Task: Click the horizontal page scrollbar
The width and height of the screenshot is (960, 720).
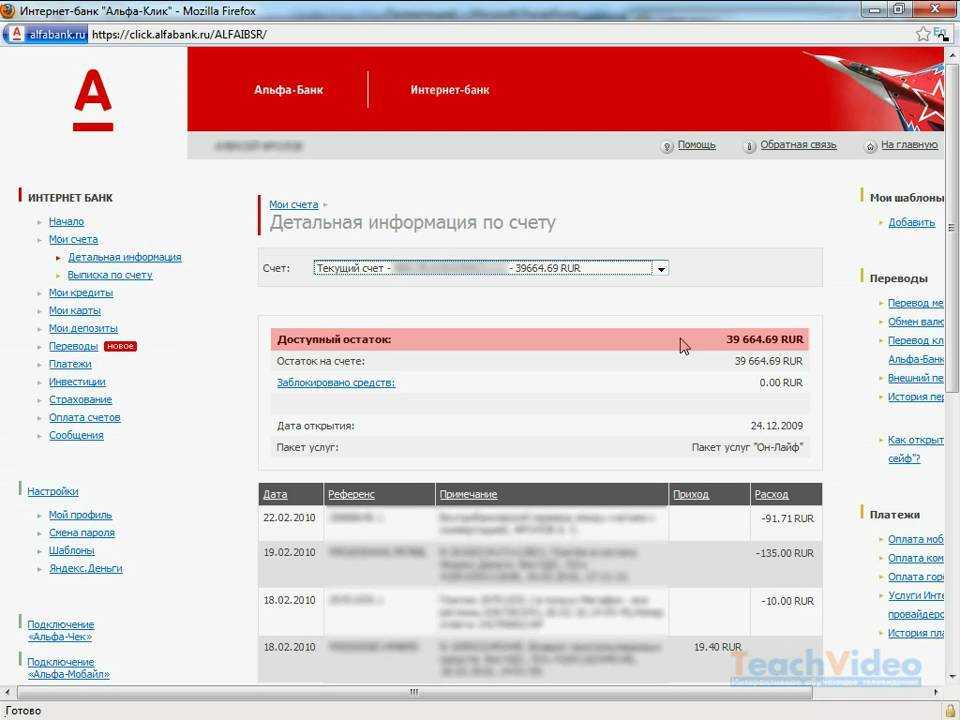Action: pyautogui.click(x=414, y=692)
